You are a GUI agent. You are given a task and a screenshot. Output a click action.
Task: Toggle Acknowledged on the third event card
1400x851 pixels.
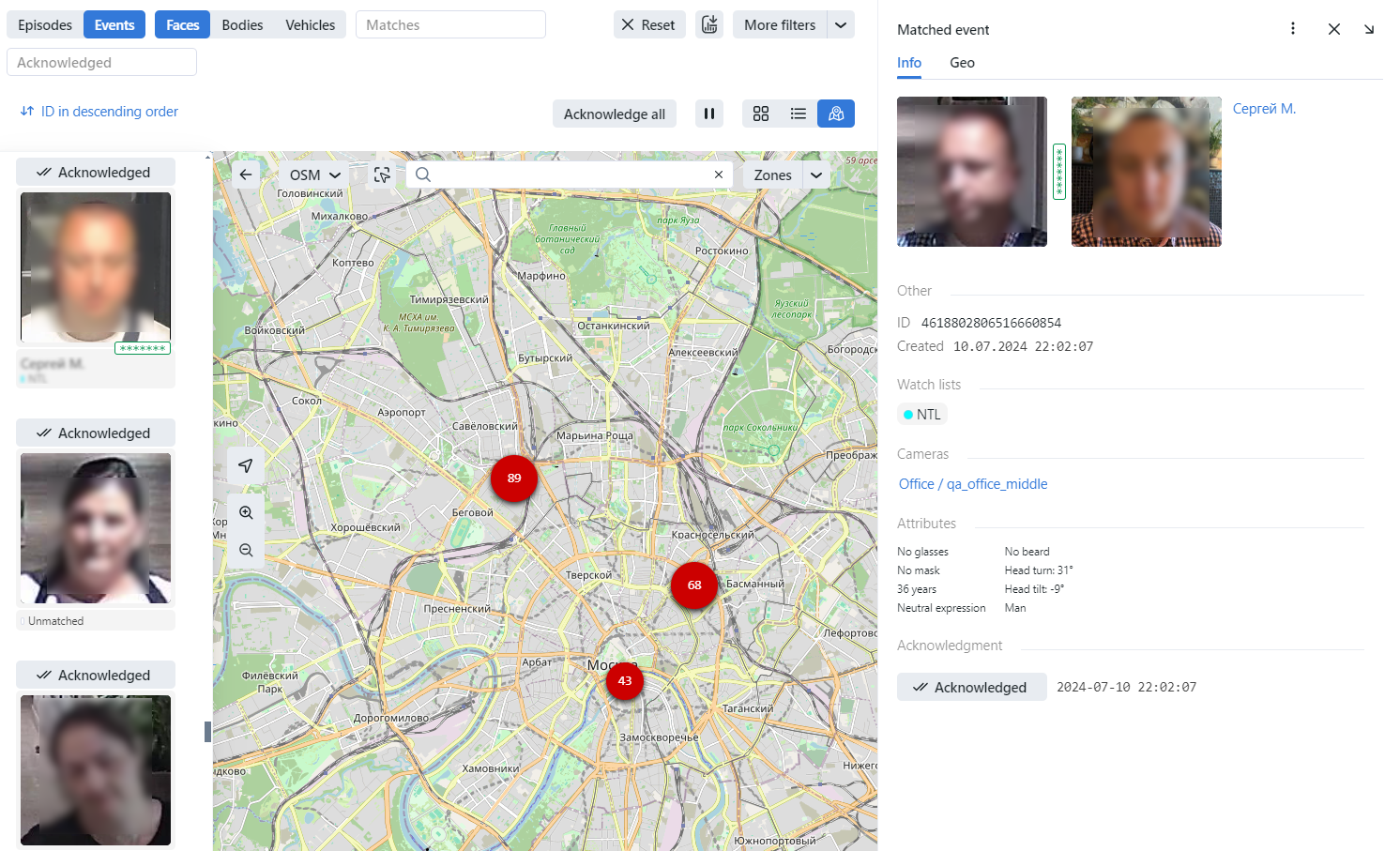coord(96,675)
